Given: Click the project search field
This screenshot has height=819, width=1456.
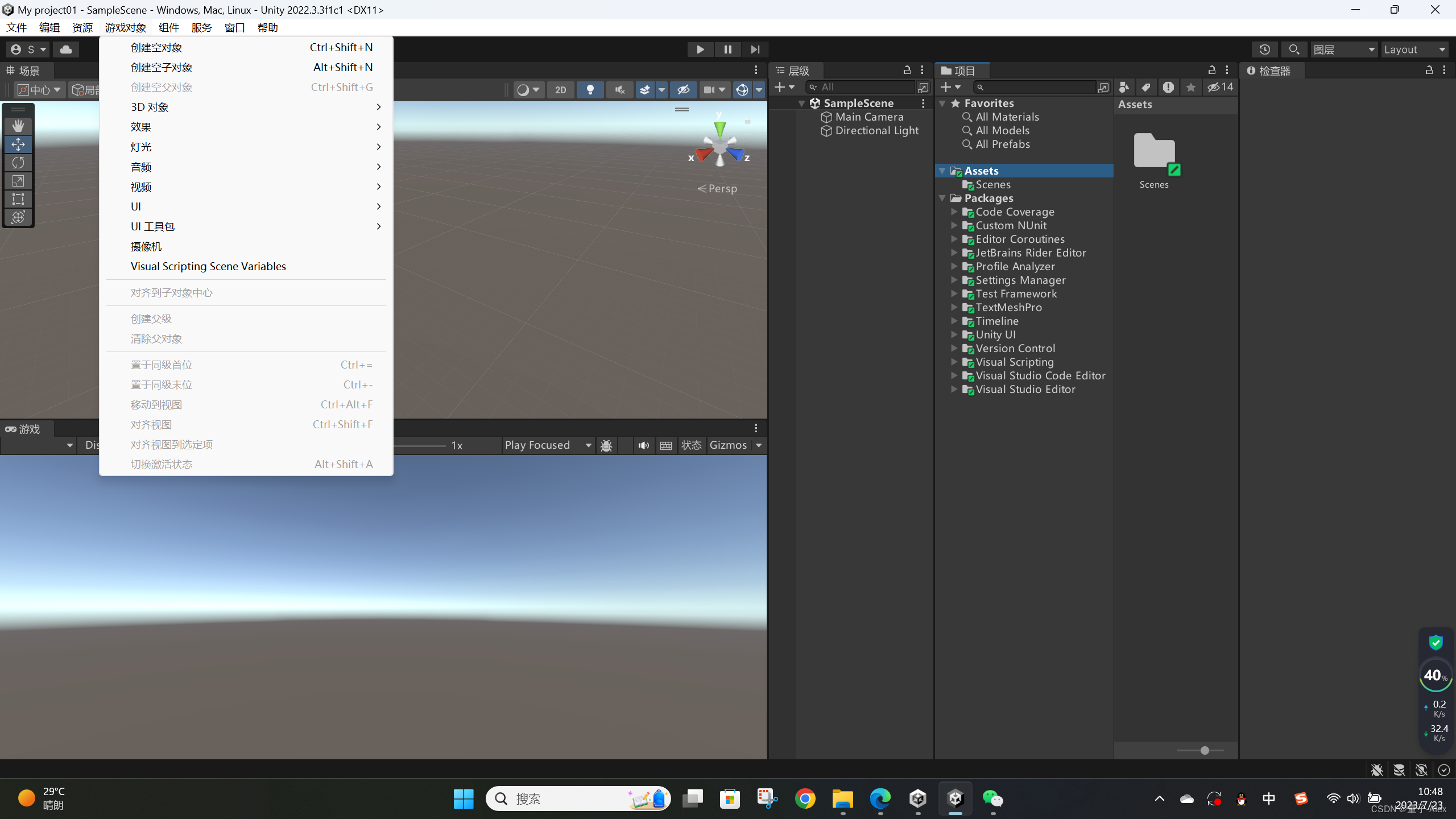Looking at the screenshot, I should coord(1035,87).
